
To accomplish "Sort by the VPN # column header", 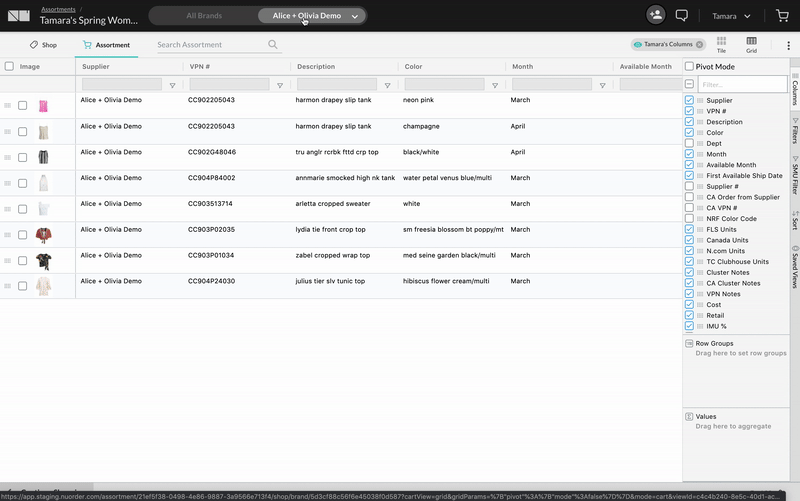I will 199,66.
